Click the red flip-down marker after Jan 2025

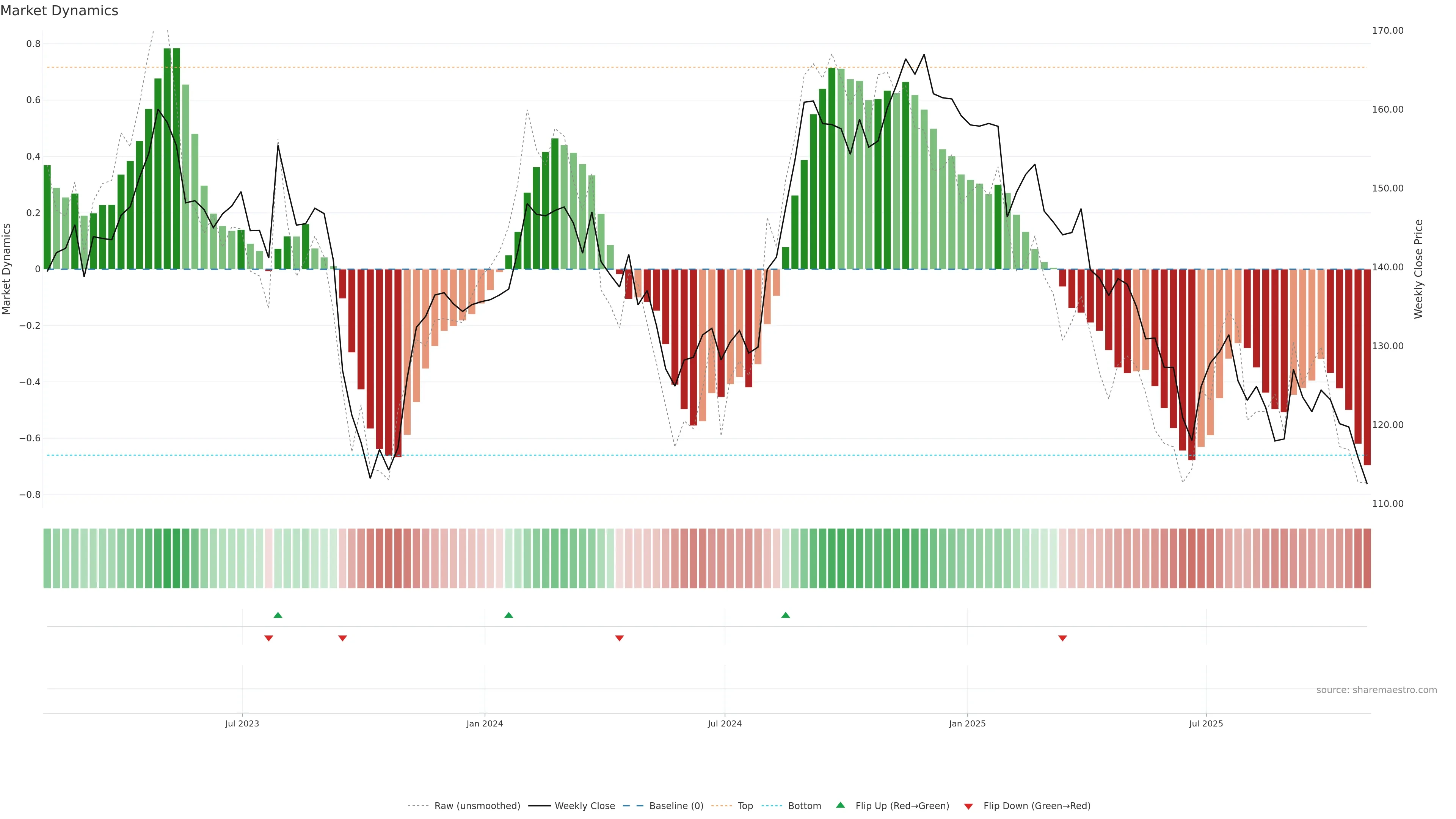pyautogui.click(x=1062, y=638)
